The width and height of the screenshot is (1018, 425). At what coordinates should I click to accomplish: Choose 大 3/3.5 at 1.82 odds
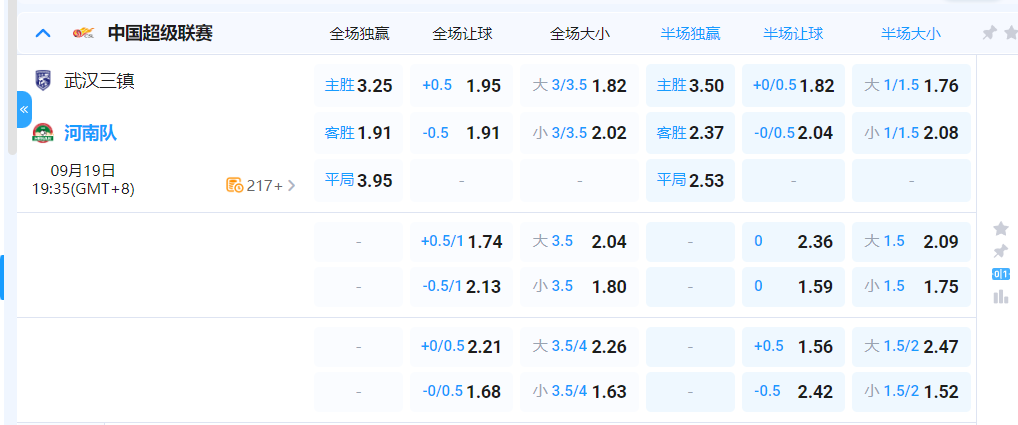[x=579, y=86]
